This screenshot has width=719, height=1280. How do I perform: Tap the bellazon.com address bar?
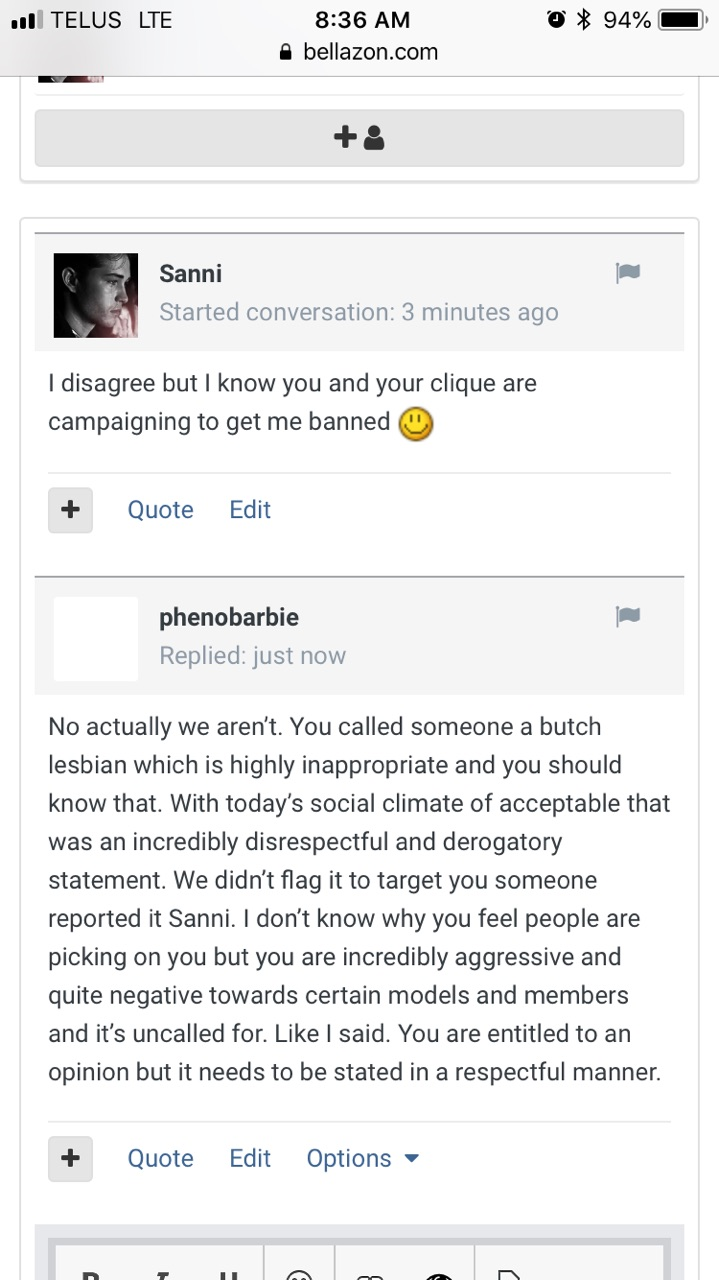coord(370,52)
